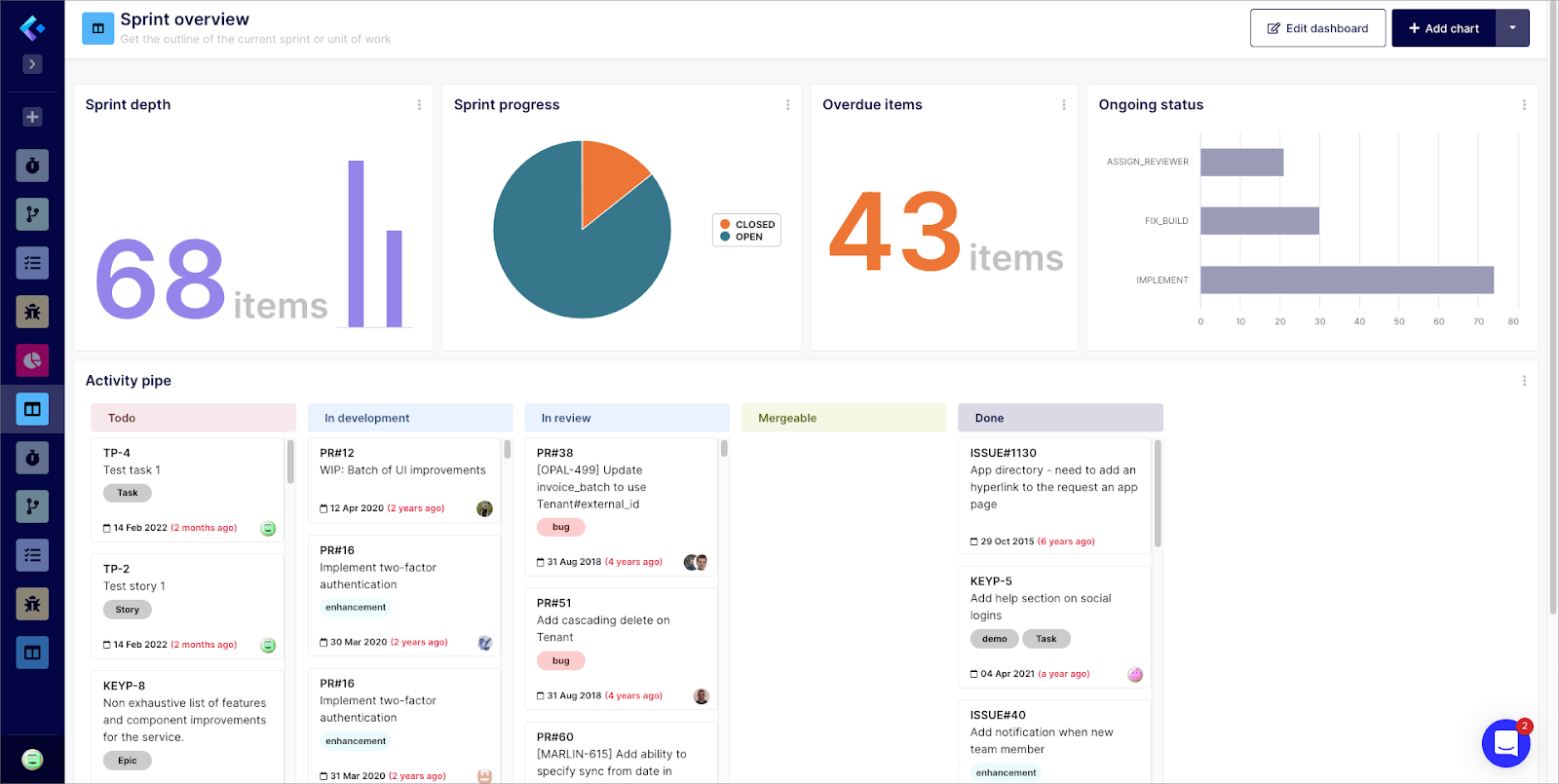The height and width of the screenshot is (784, 1559).
Task: Click the user avatar at the sidebar bottom
Action: (x=32, y=760)
